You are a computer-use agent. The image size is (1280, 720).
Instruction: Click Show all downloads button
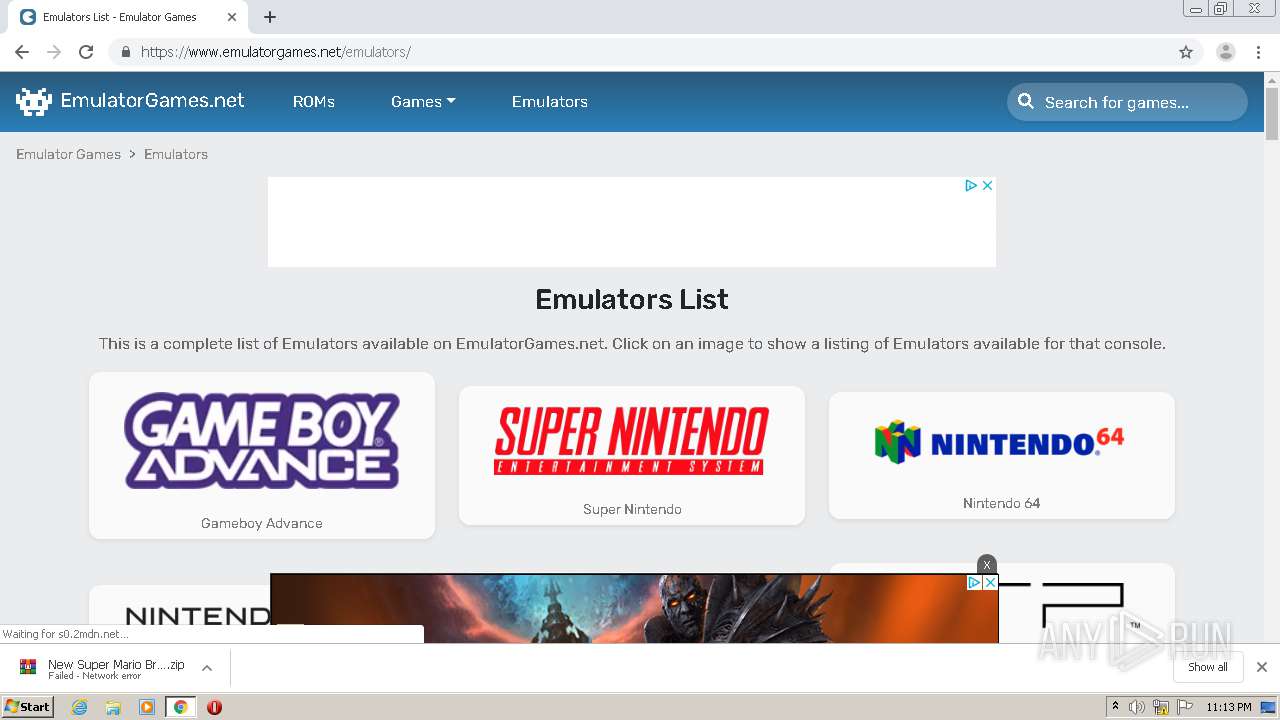click(x=1208, y=667)
